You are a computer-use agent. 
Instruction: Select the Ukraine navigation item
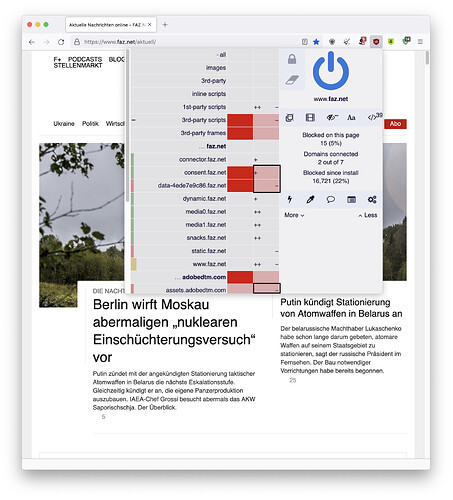click(x=64, y=124)
